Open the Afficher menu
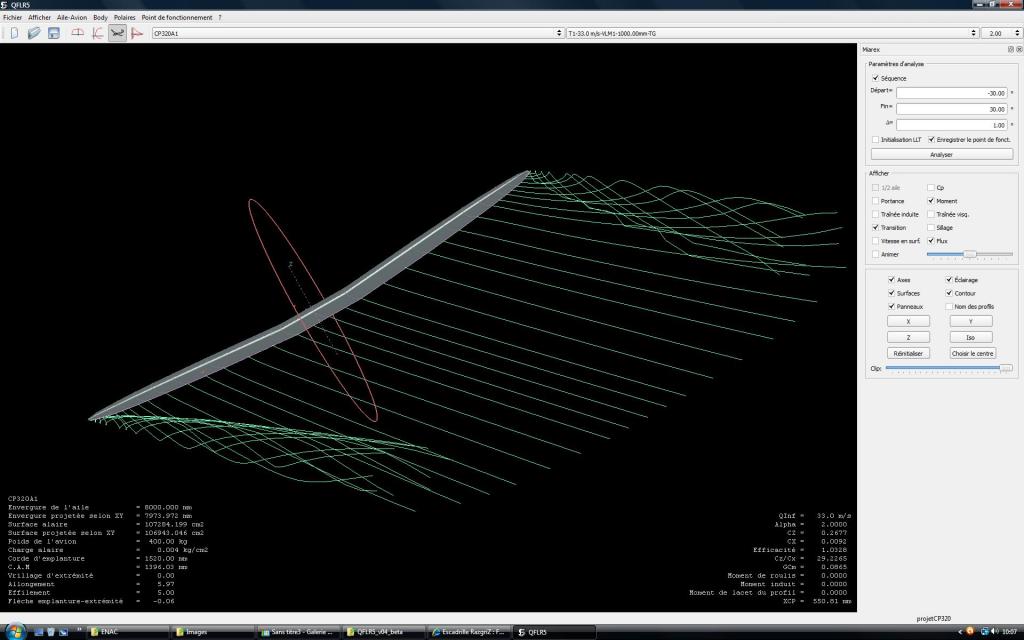 (x=39, y=18)
